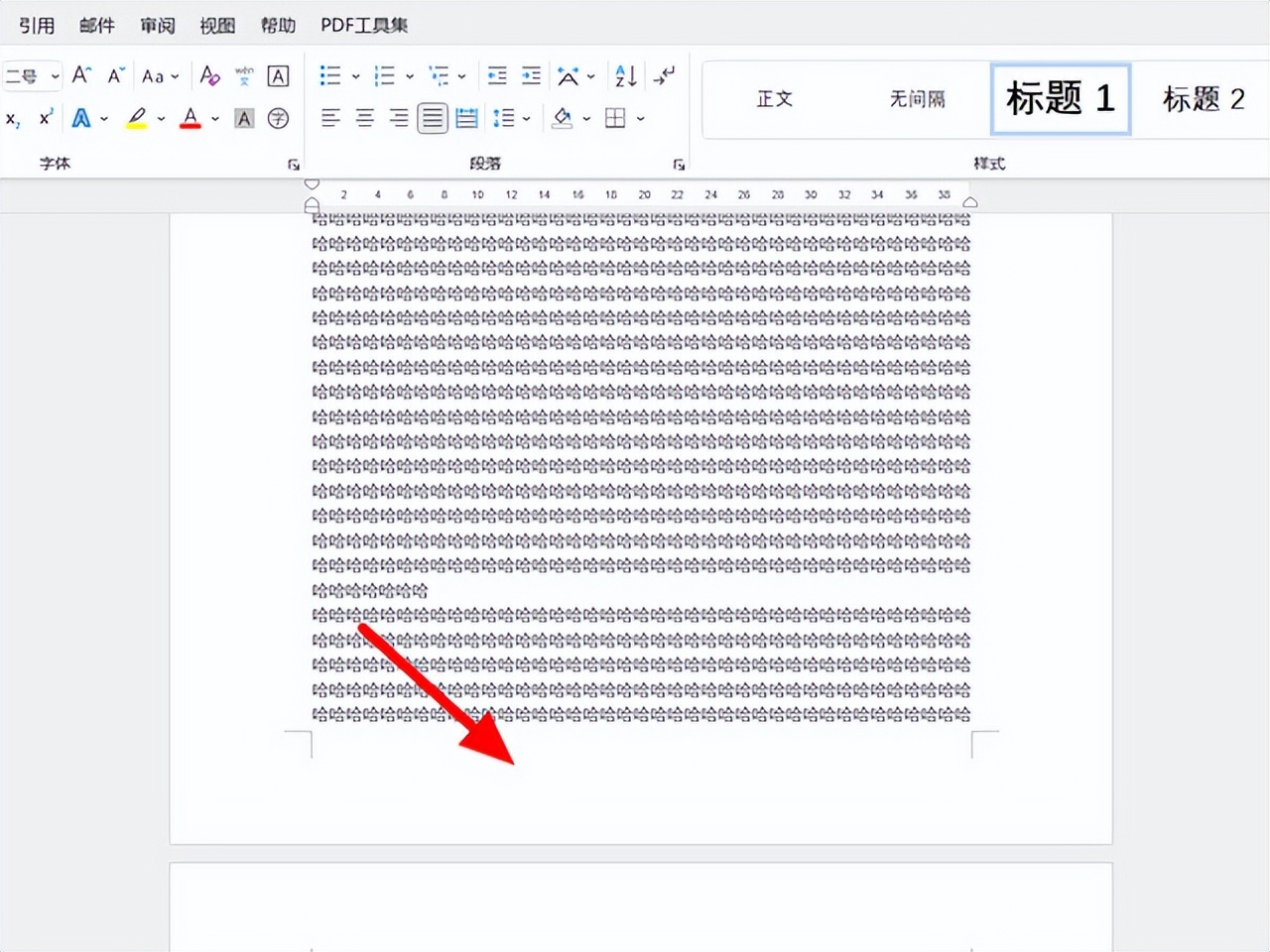
Task: Apply the red font color
Action: coord(190,118)
